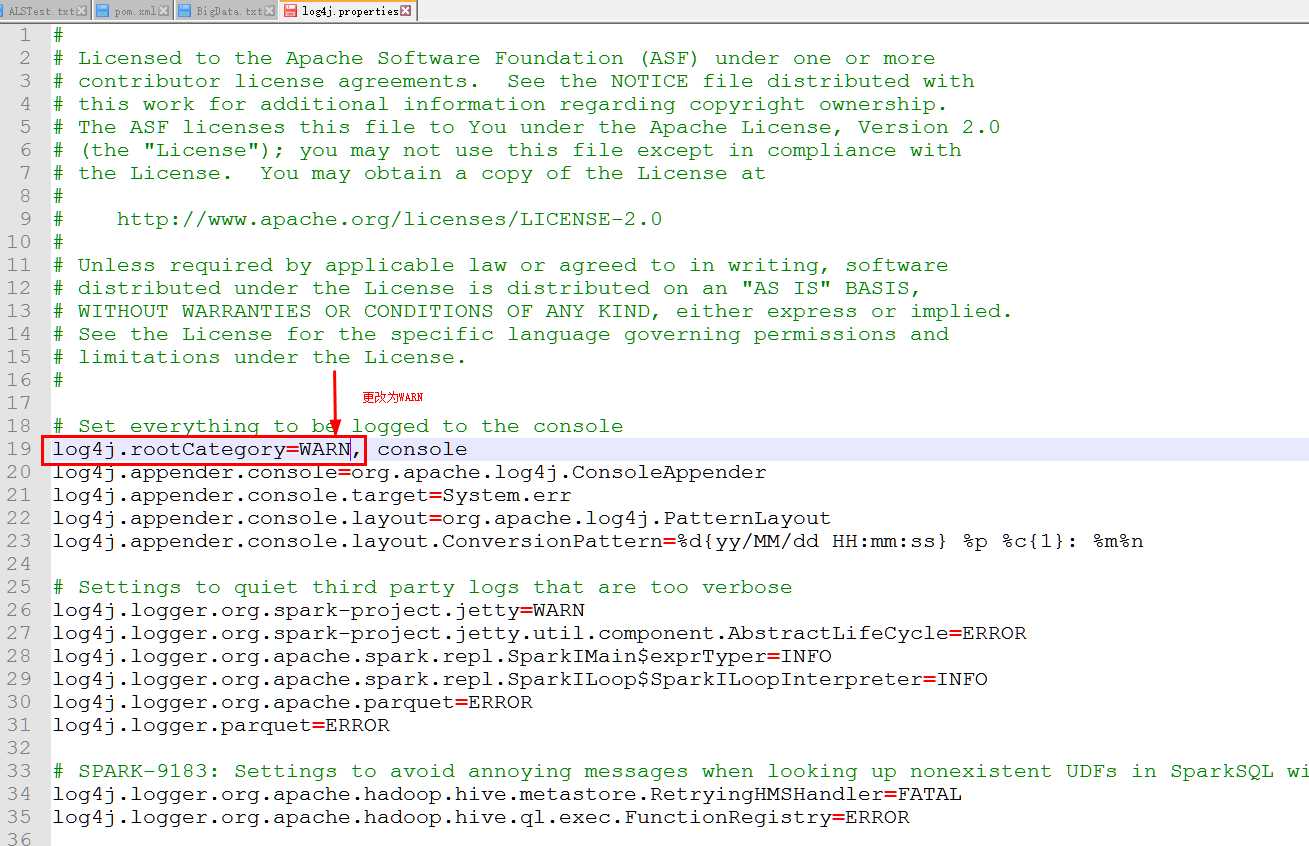
Task: Click System.err value on line 21
Action: click(x=507, y=495)
